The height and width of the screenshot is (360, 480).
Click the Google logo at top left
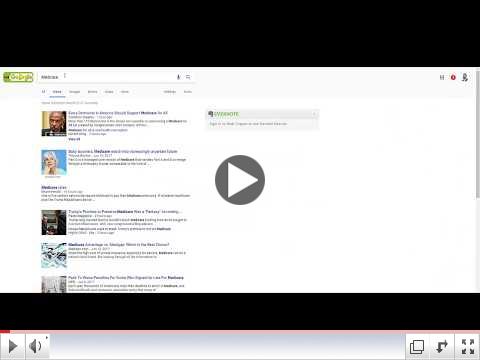(x=18, y=77)
